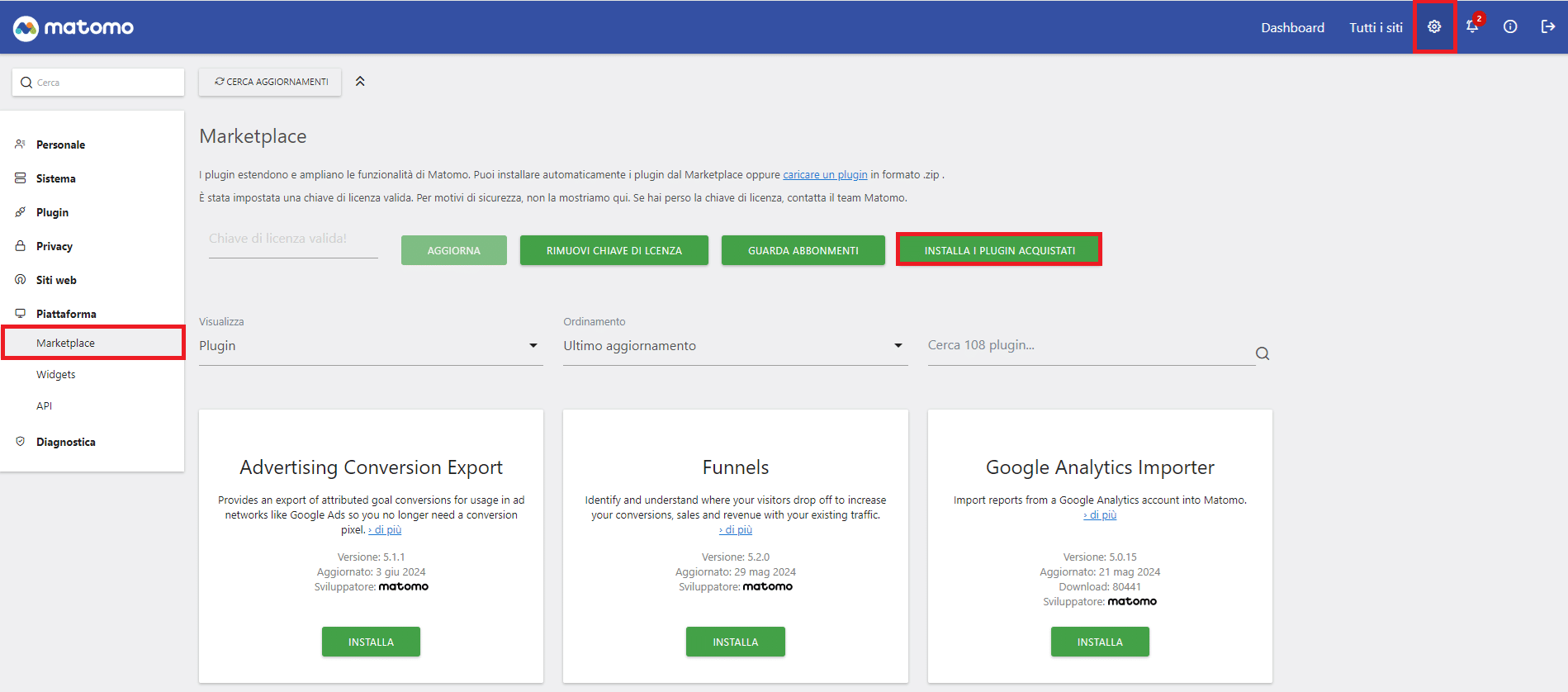Click the info help icon

pyautogui.click(x=1510, y=27)
